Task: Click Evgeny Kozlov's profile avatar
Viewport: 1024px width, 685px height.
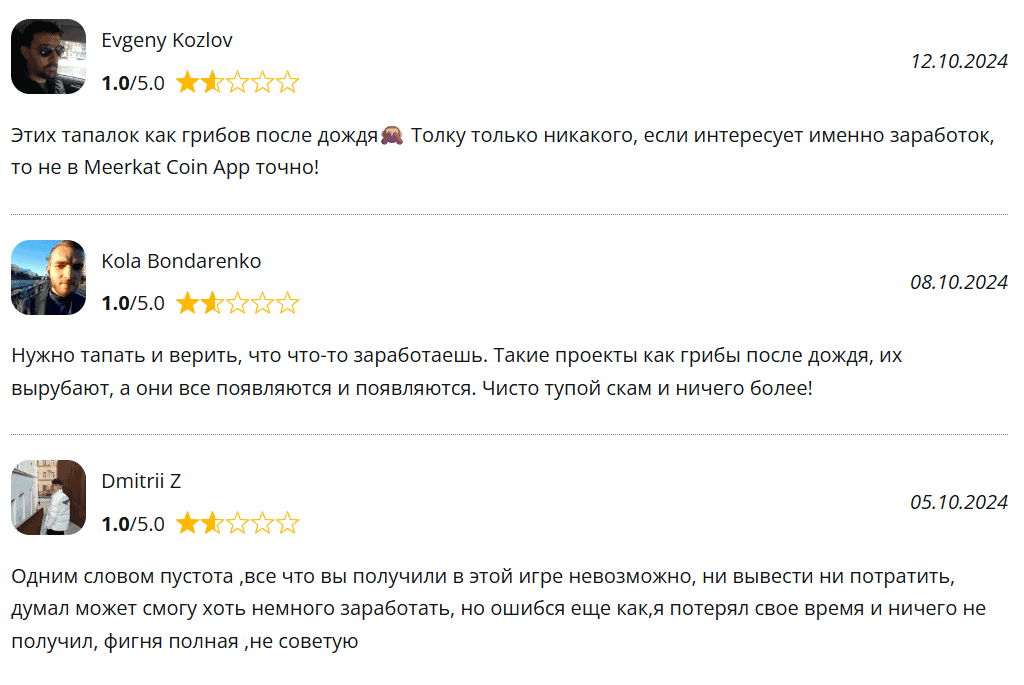Action: [48, 57]
